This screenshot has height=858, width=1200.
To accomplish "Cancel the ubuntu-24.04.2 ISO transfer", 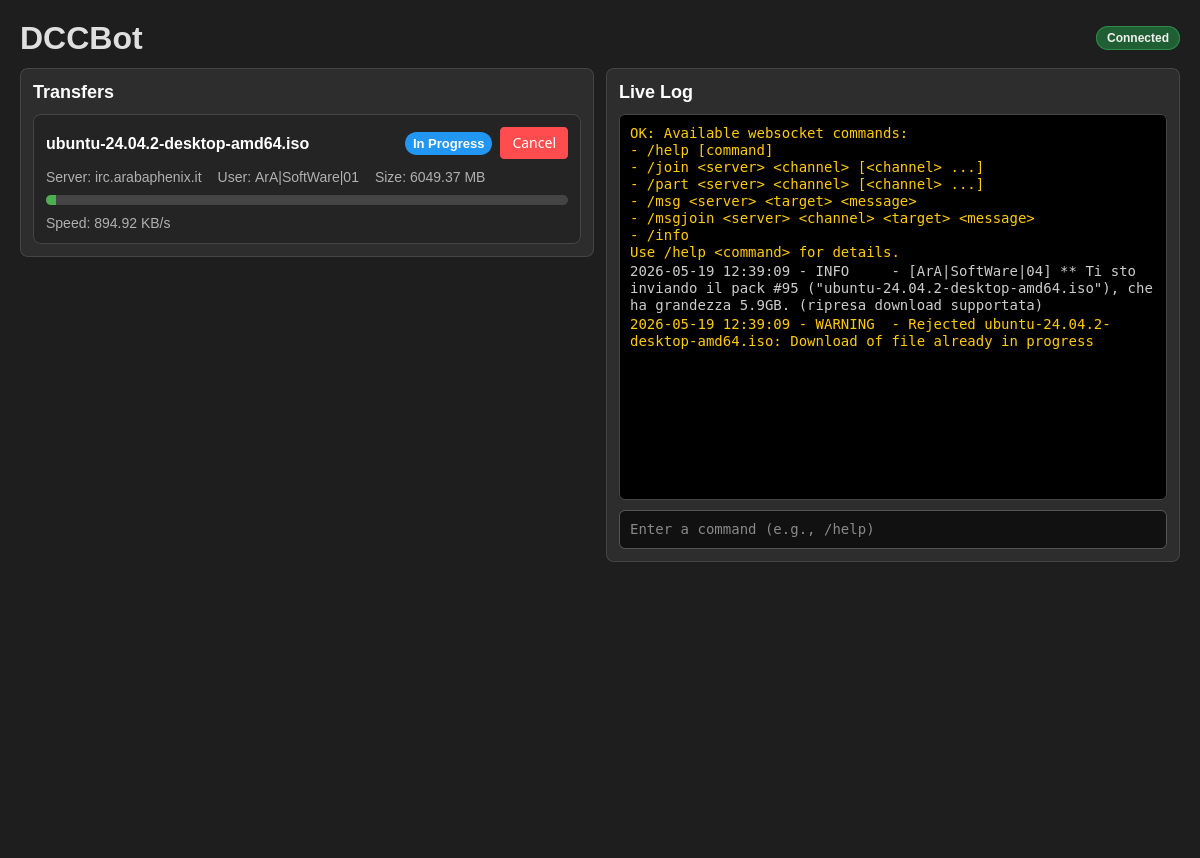I will (x=534, y=143).
